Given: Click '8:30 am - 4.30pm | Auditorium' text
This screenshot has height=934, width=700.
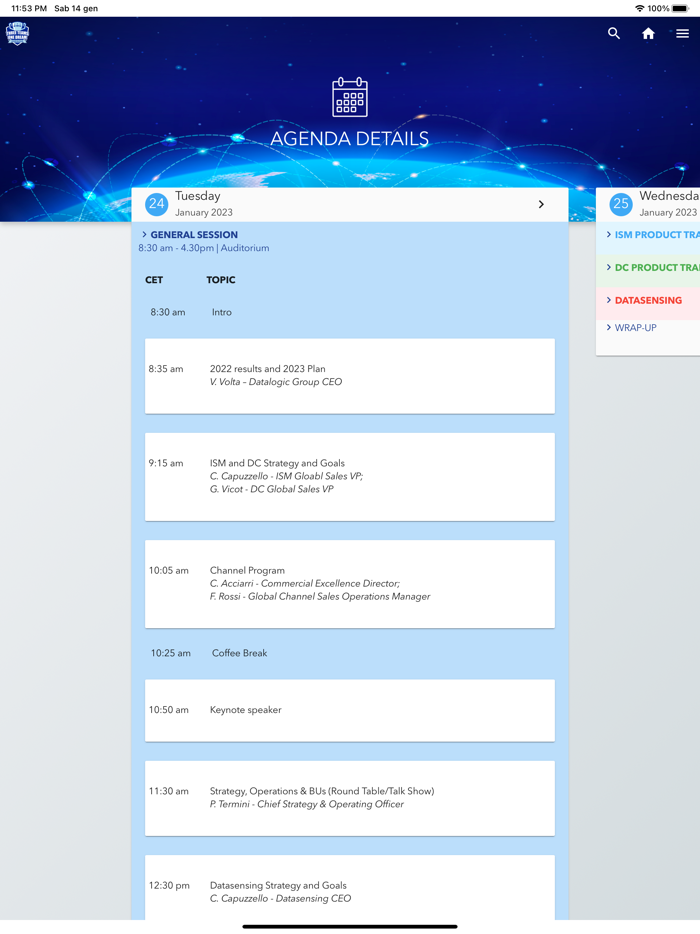Looking at the screenshot, I should (x=204, y=248).
